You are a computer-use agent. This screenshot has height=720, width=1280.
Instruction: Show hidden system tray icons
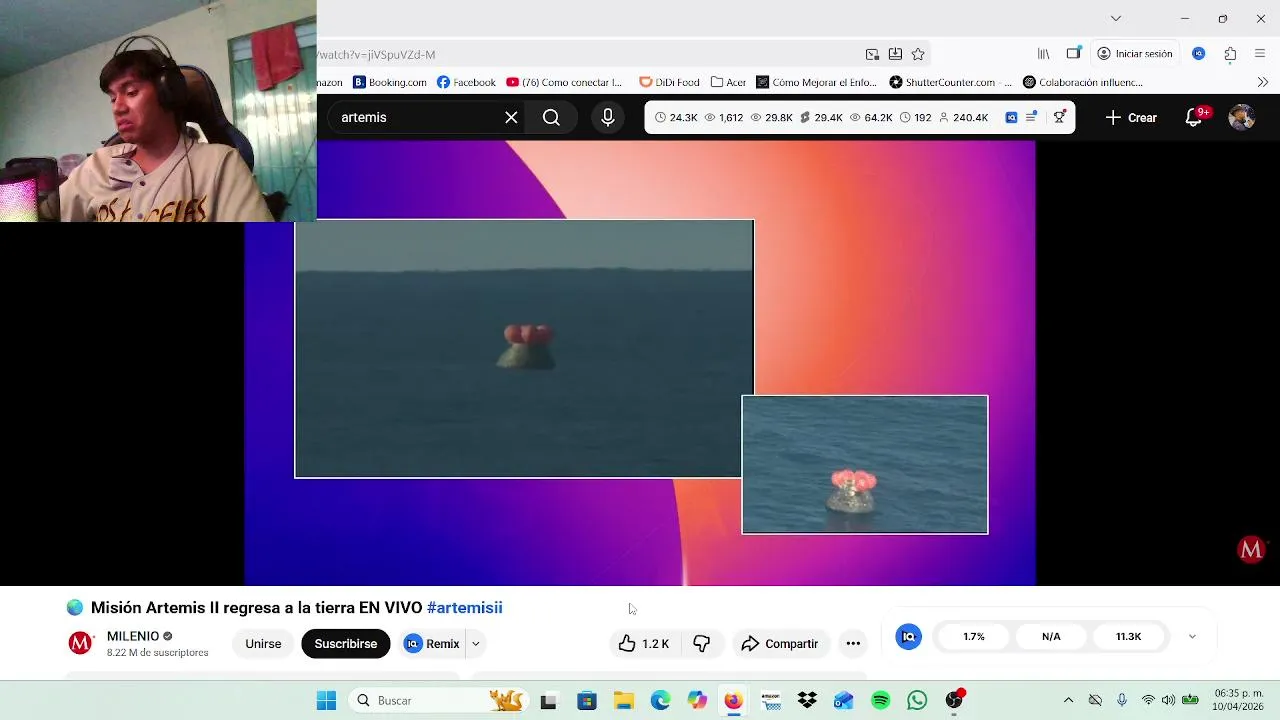1068,701
